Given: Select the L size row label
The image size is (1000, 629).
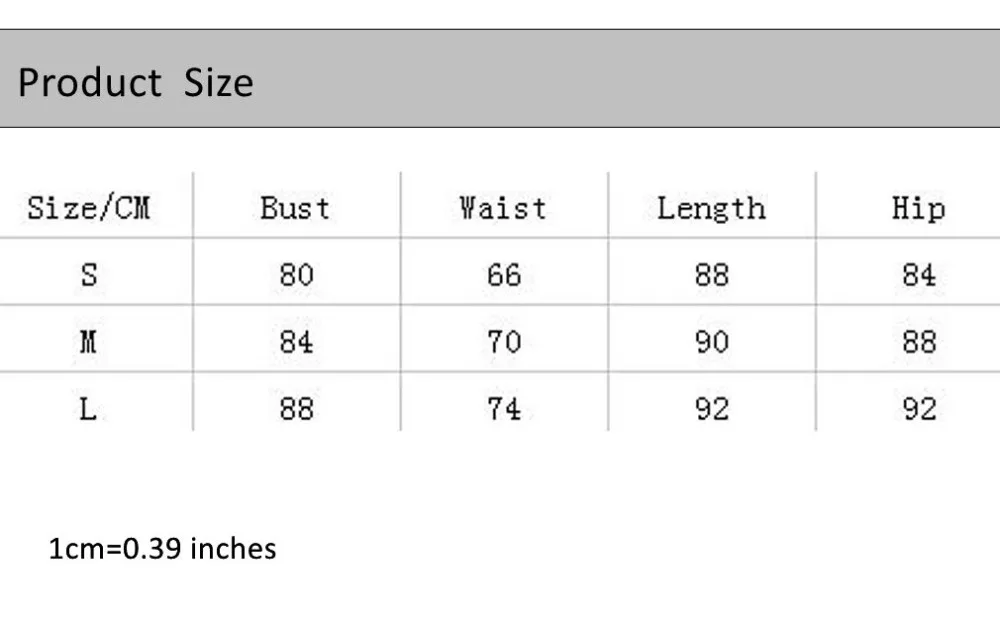Looking at the screenshot, I should 88,409.
